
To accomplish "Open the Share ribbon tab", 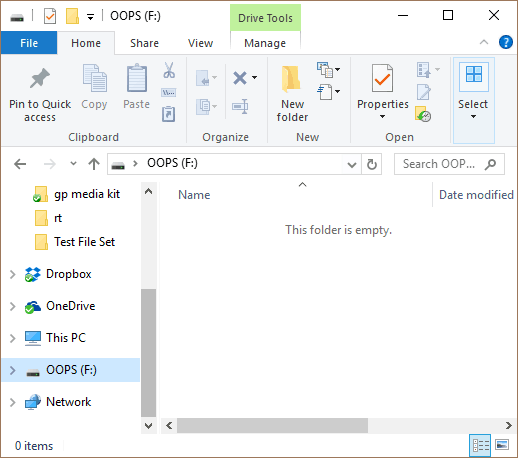I will (144, 43).
